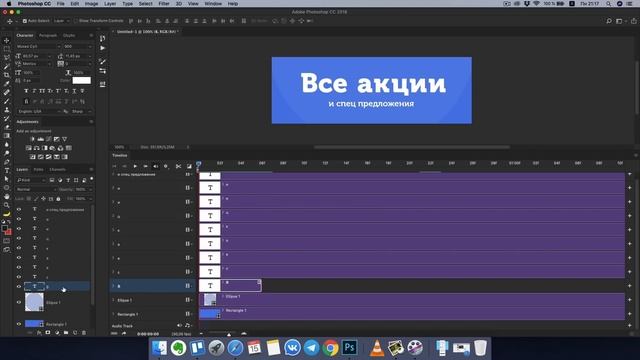Open Photoshop dock icon

click(x=350, y=348)
